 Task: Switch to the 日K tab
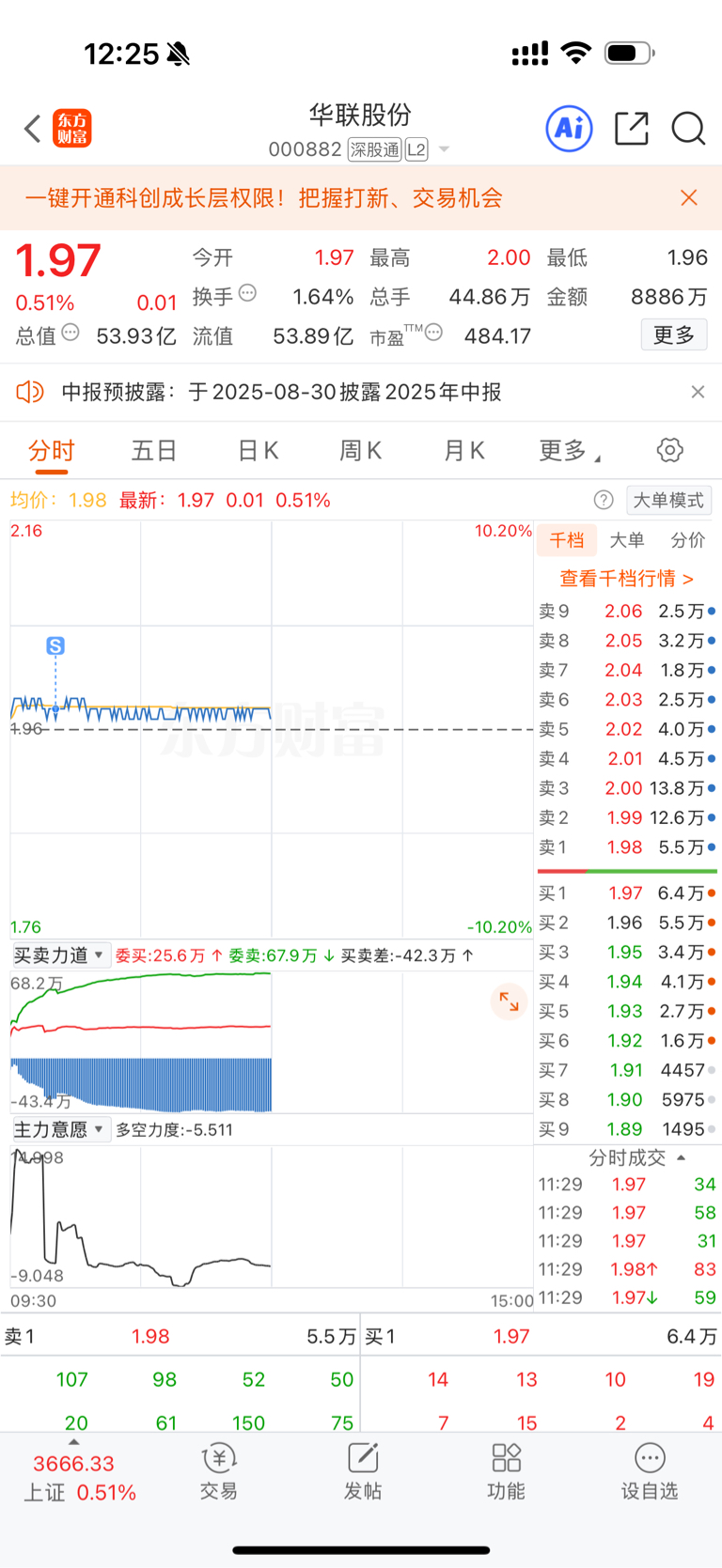pos(258,451)
